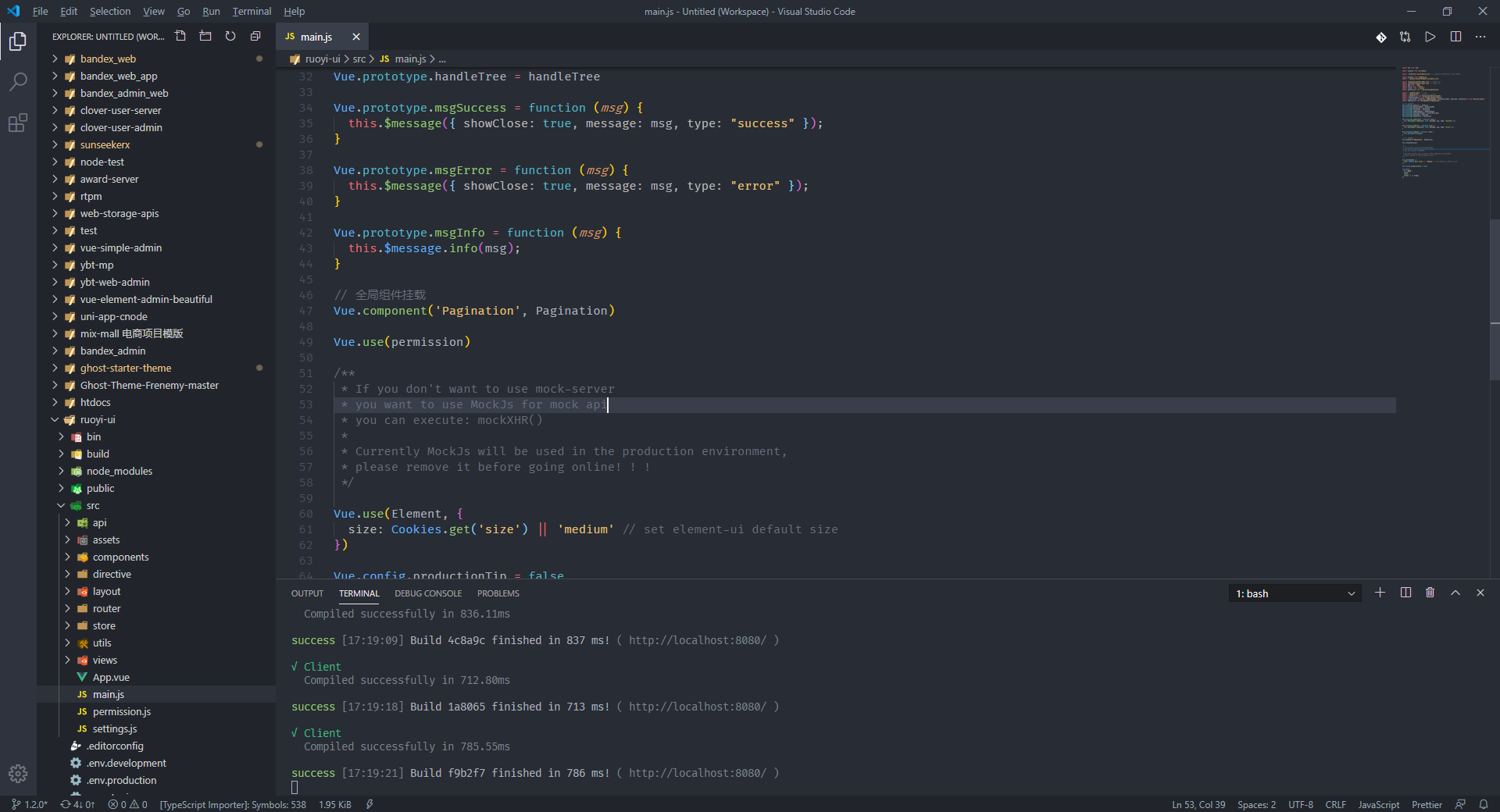Switch to the Problems panel tab
1500x812 pixels.
pos(498,594)
